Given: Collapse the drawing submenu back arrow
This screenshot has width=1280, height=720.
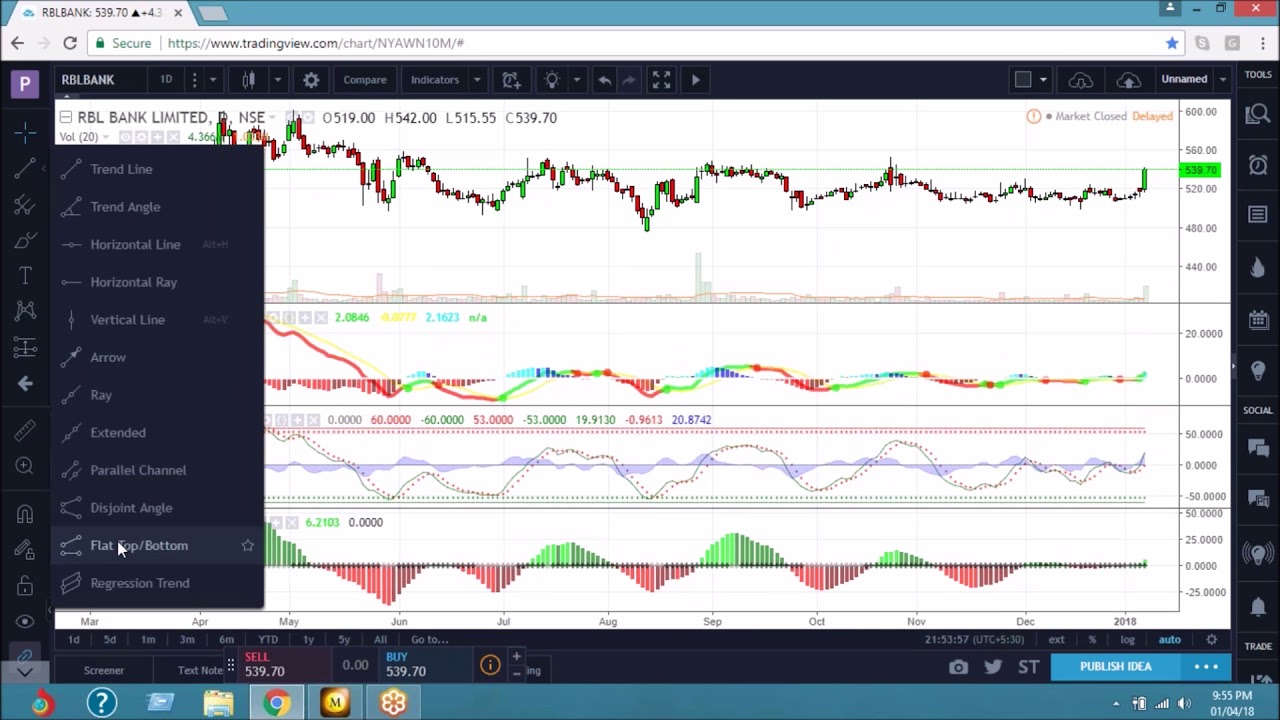Looking at the screenshot, I should [25, 383].
